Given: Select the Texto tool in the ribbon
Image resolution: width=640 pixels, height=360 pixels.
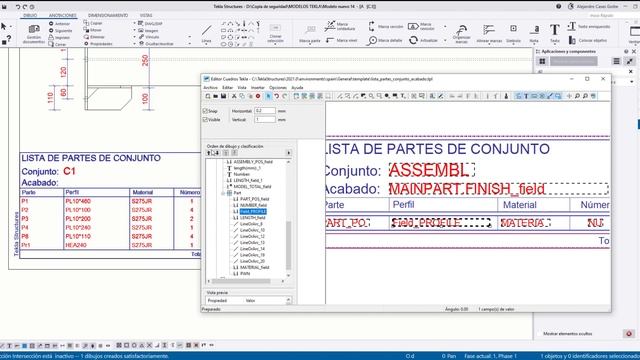Looking at the screenshot, I should [554, 33].
